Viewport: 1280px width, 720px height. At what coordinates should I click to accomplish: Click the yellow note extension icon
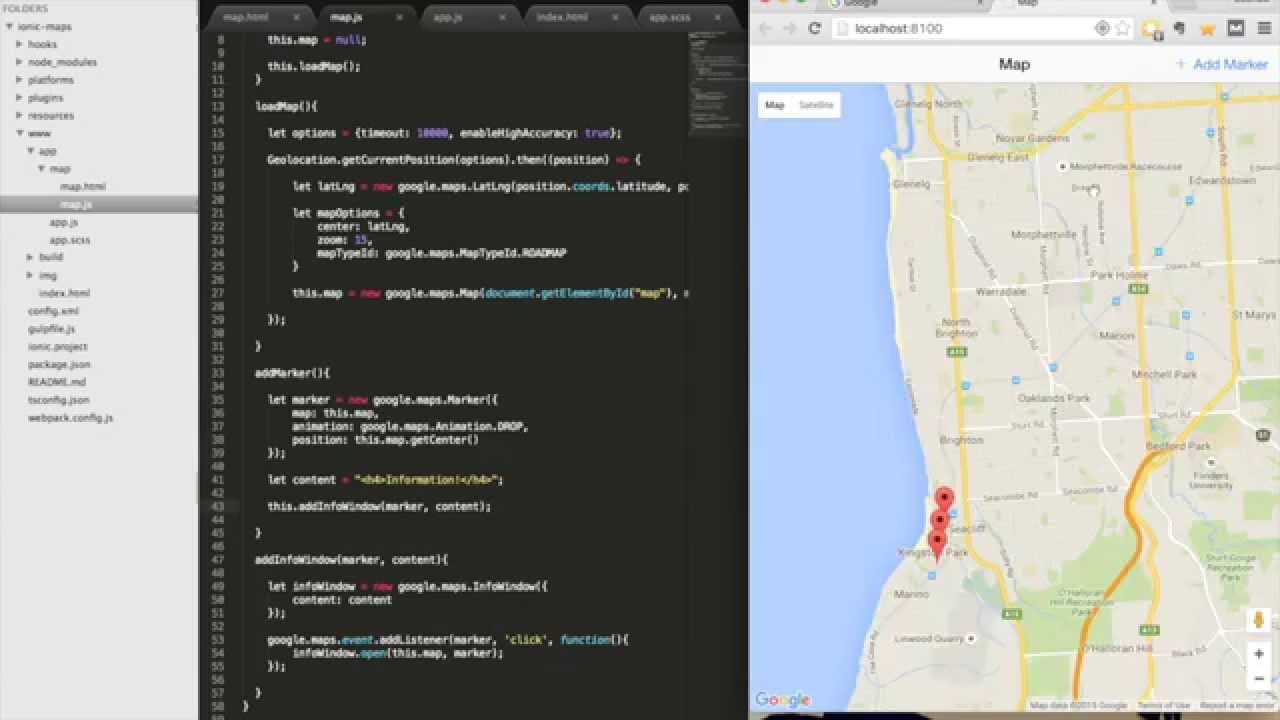1152,28
